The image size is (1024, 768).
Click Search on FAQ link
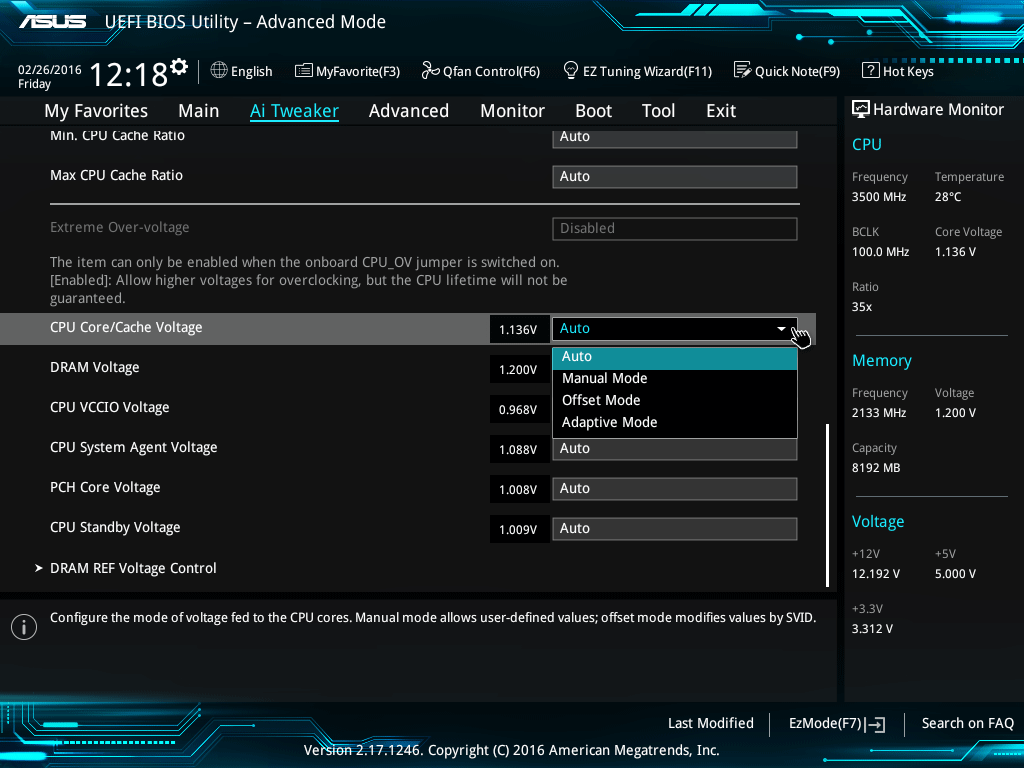pos(967,723)
